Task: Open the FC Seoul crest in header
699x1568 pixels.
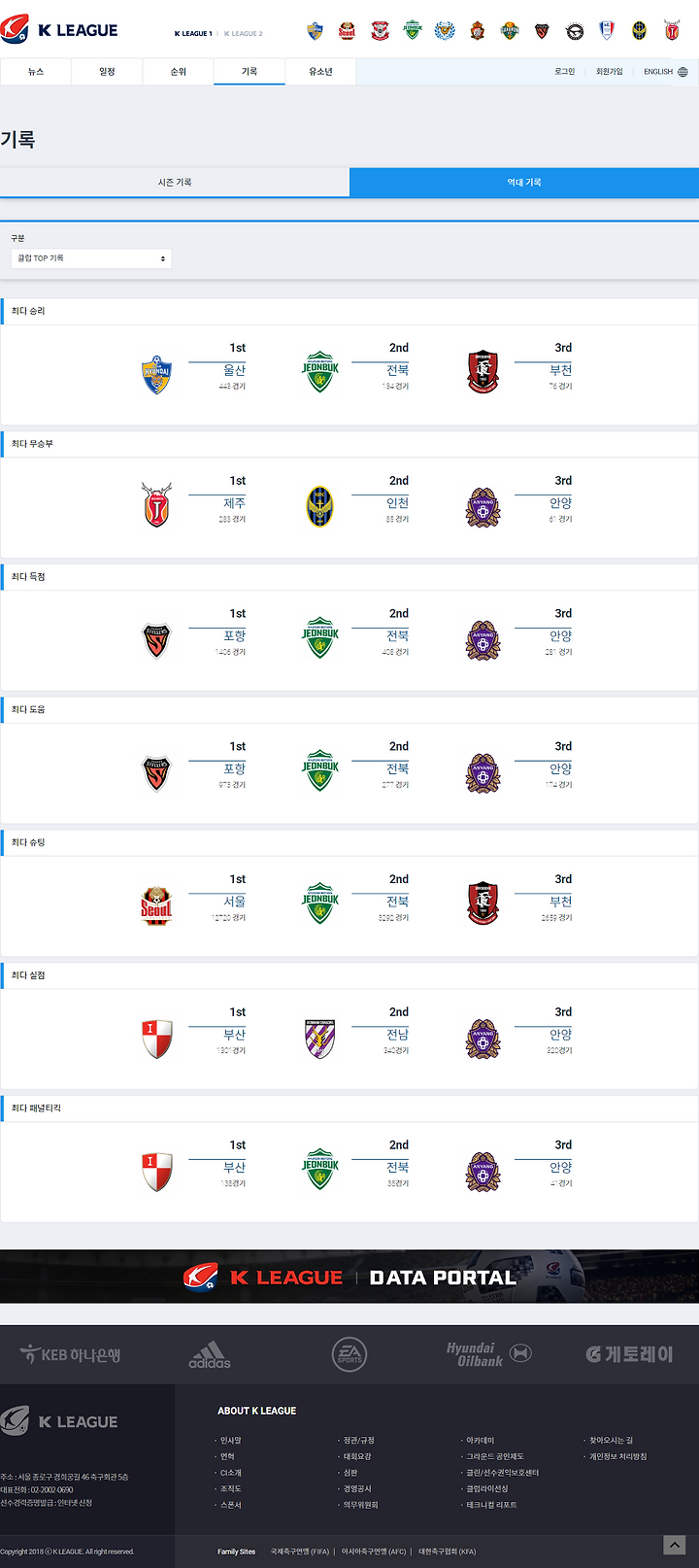Action: click(347, 31)
